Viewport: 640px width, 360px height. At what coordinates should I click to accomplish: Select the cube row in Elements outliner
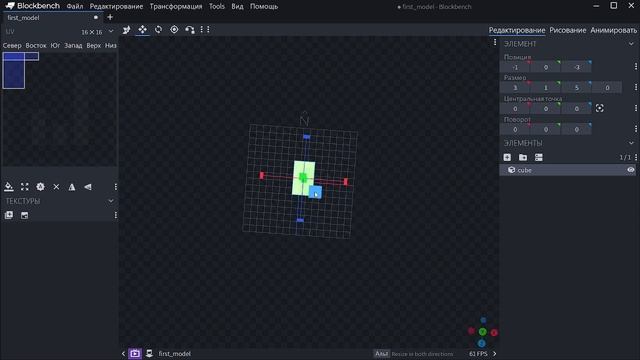point(567,170)
